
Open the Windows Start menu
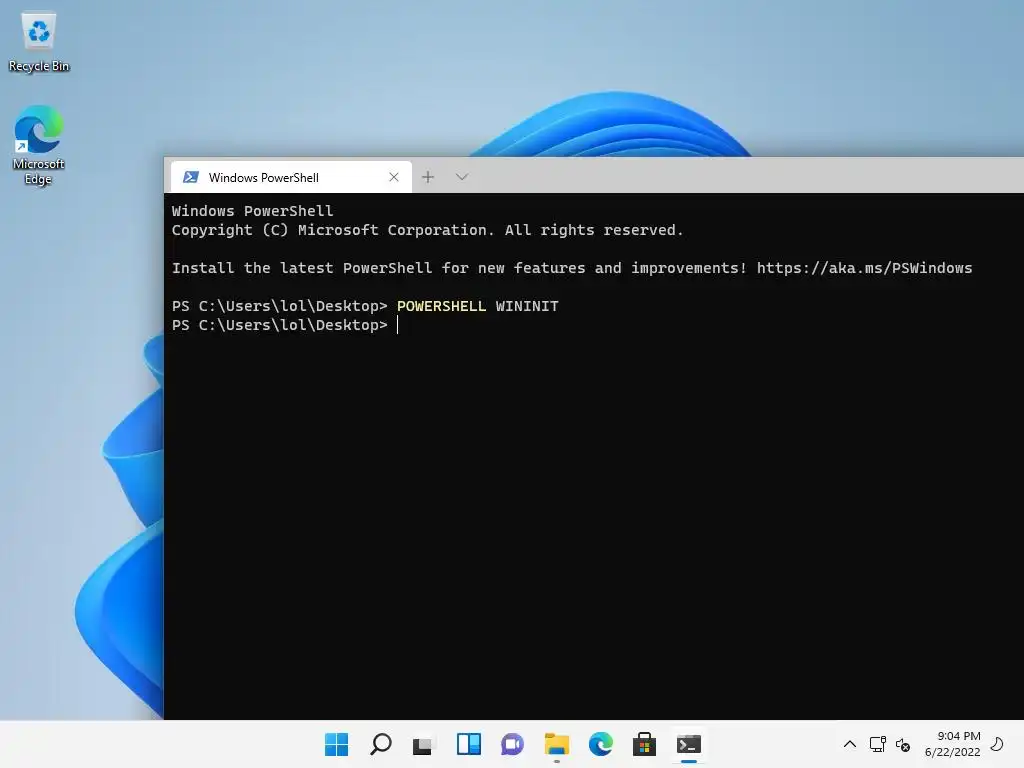[x=336, y=744]
